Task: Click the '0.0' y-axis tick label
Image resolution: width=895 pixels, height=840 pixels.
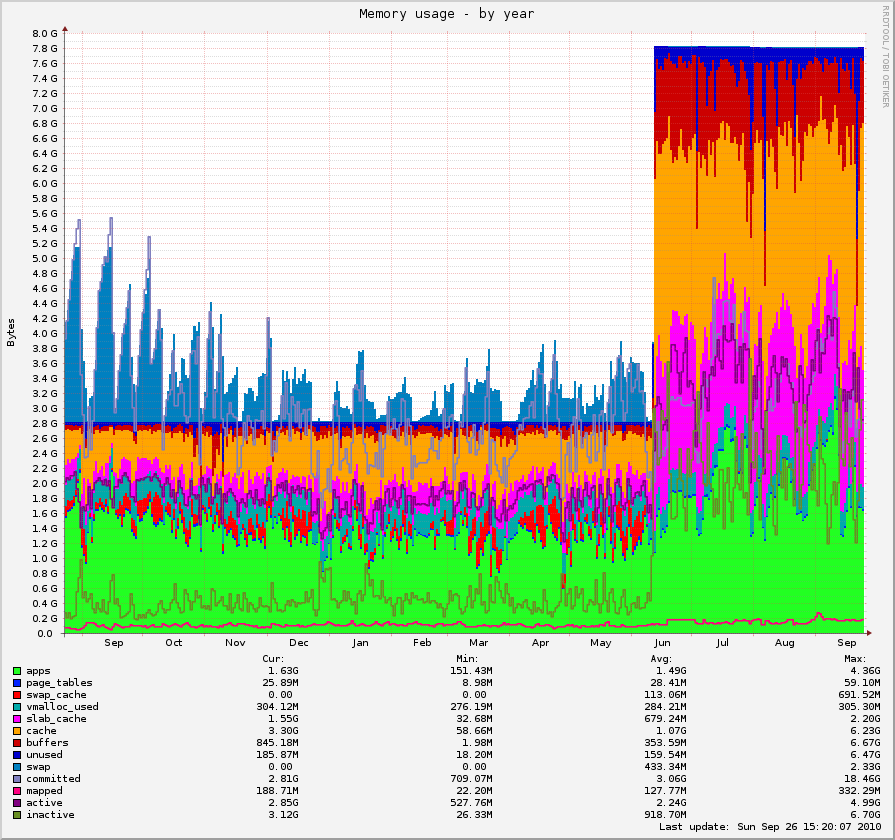Action: [45, 634]
